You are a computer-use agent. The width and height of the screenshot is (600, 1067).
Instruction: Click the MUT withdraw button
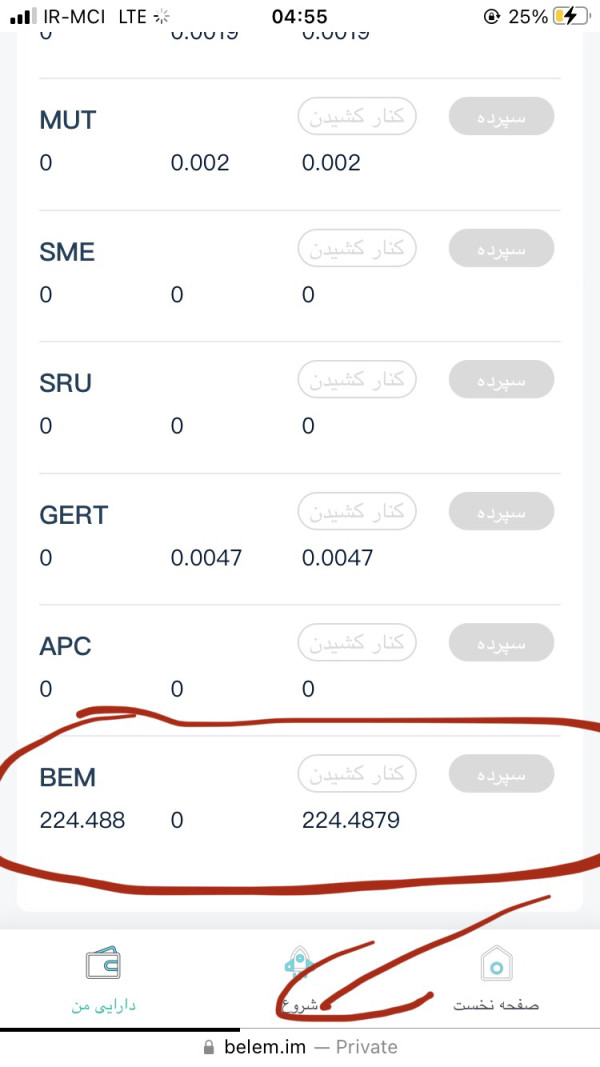point(357,116)
